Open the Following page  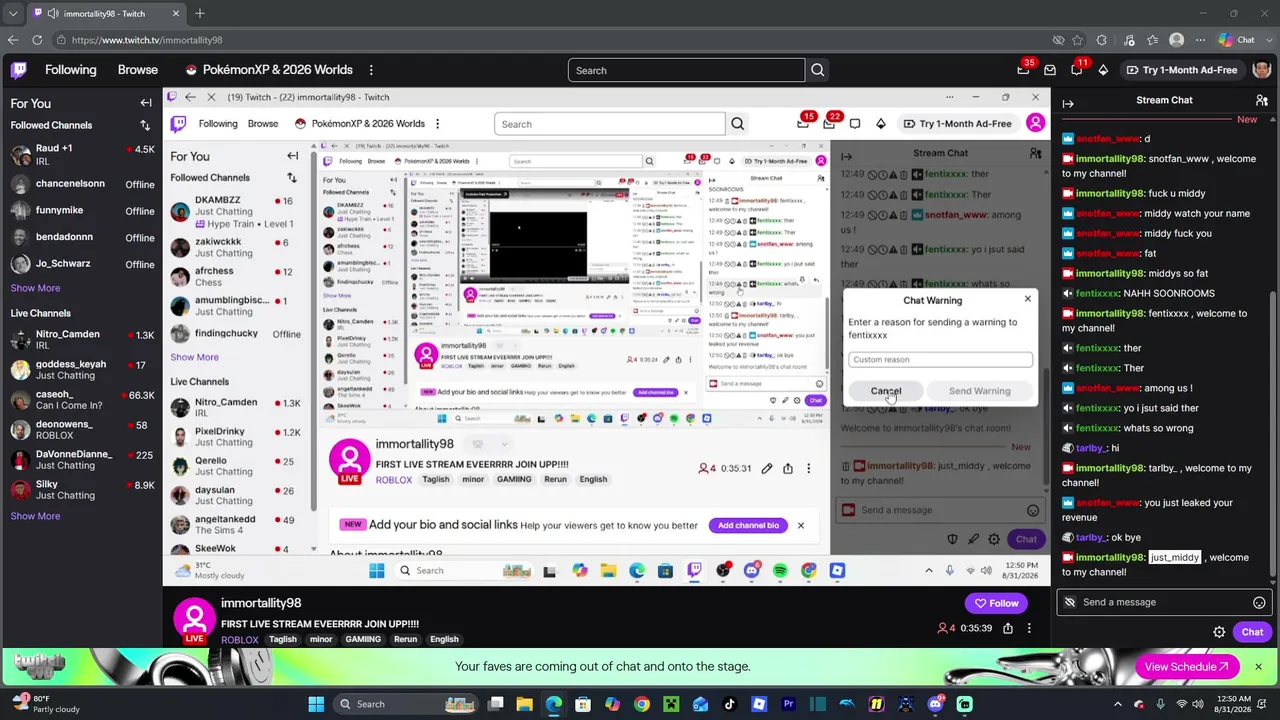click(x=70, y=70)
